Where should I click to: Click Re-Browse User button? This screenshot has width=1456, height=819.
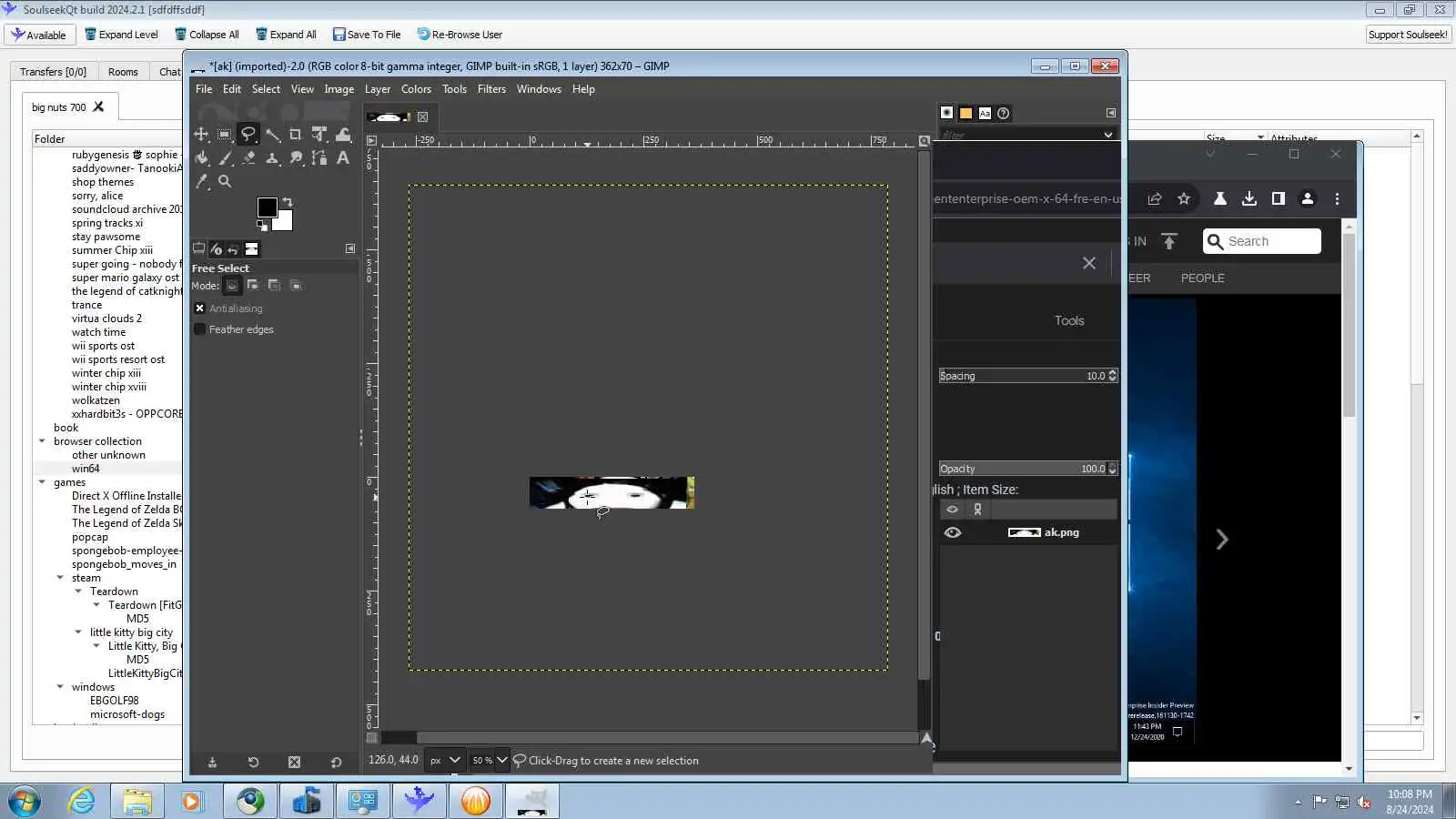[x=460, y=35]
